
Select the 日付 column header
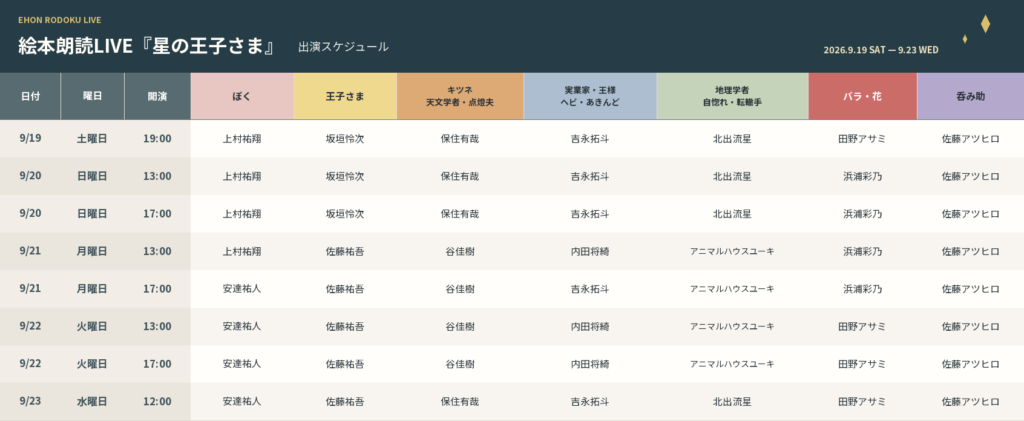click(x=30, y=96)
